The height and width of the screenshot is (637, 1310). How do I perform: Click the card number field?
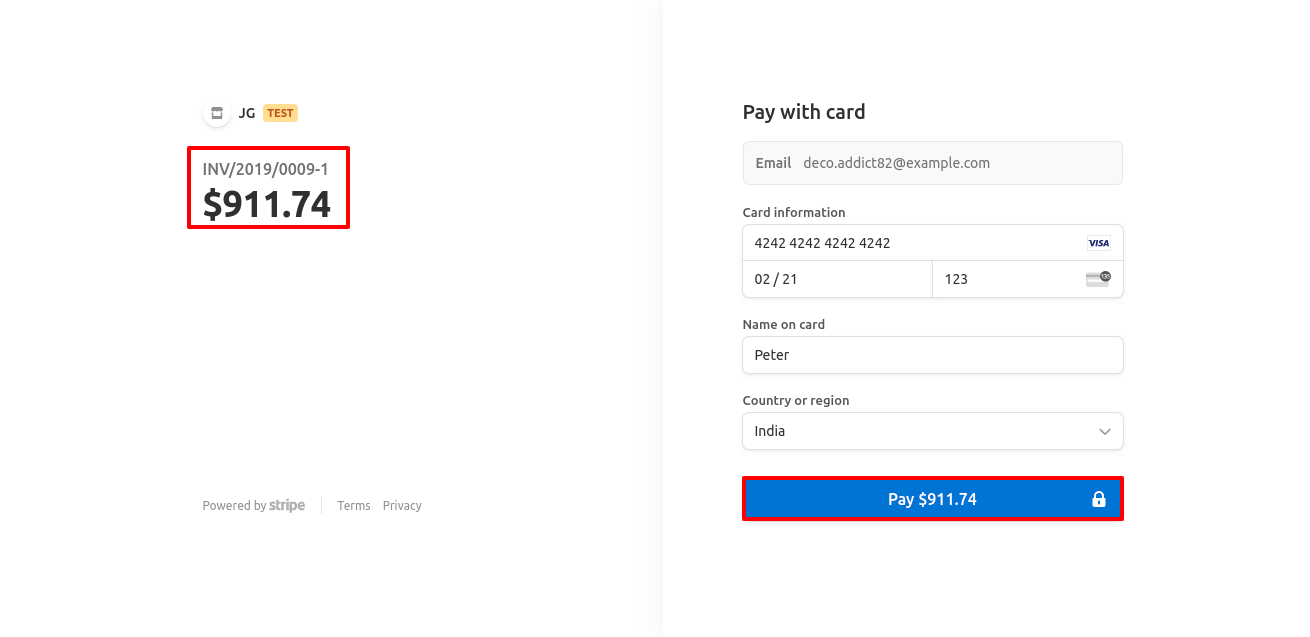coord(910,243)
